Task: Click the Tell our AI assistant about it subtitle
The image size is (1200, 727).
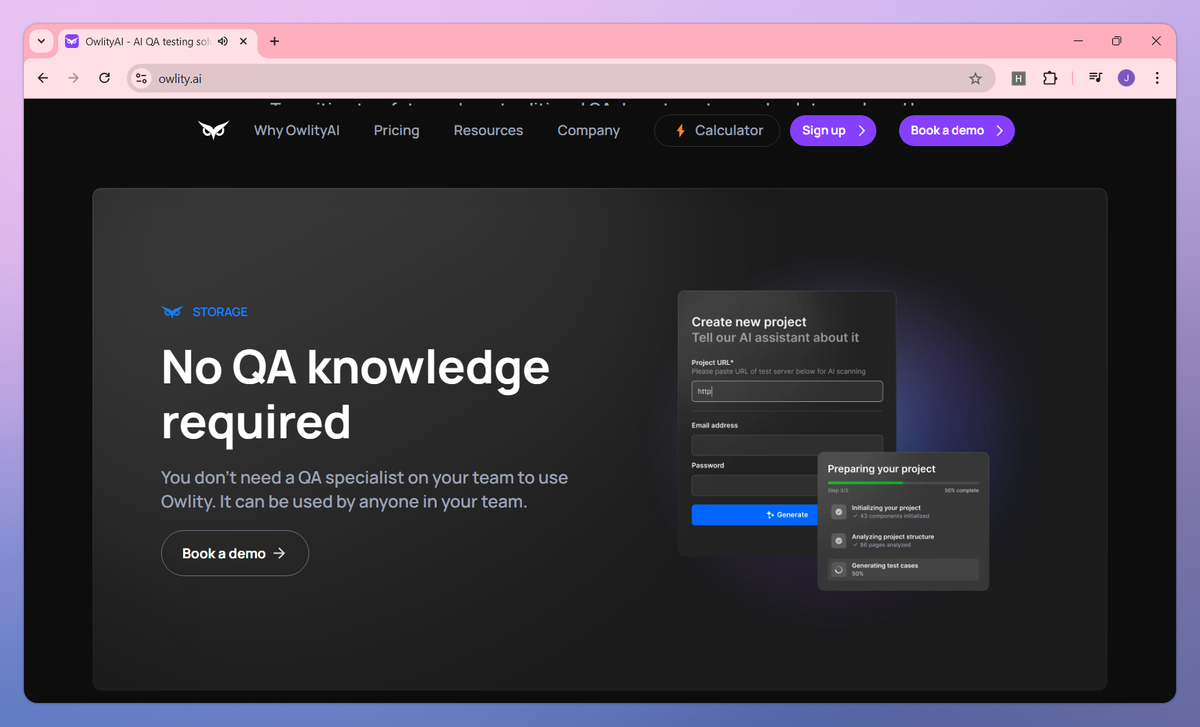Action: (x=776, y=338)
